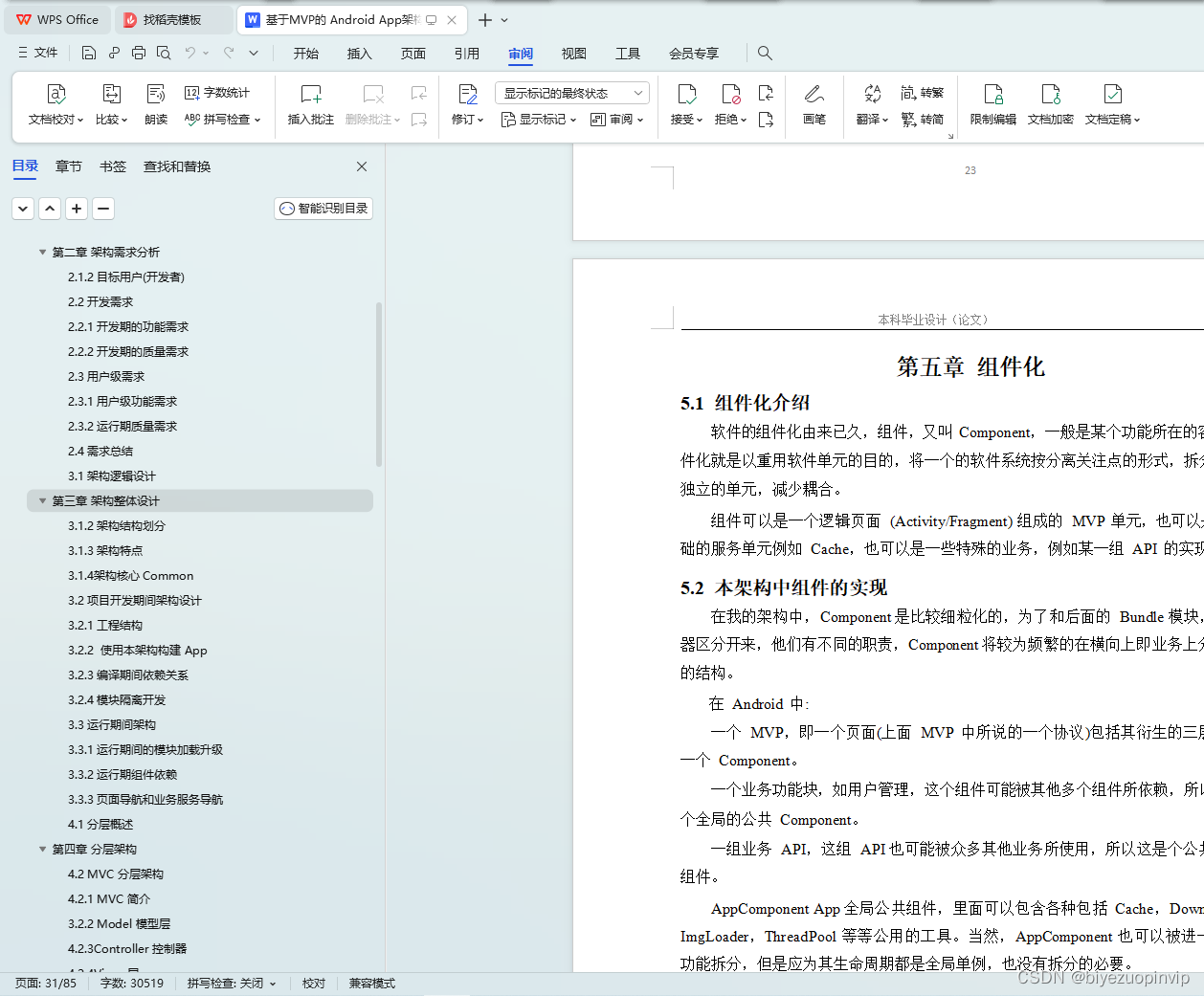The width and height of the screenshot is (1204, 996).
Task: Open the quick access toolbar customize chevron
Action: click(254, 53)
